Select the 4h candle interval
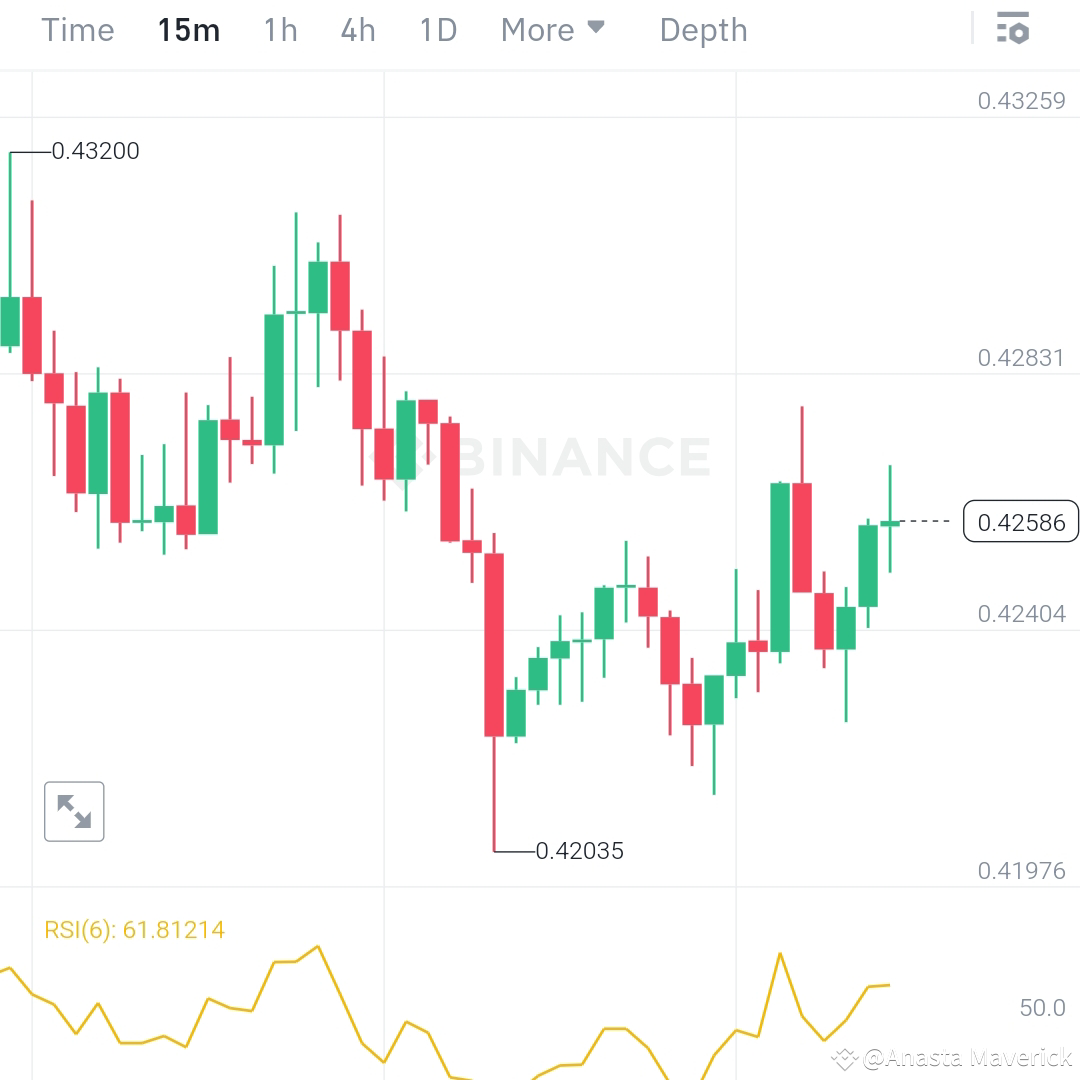This screenshot has height=1080, width=1080. [x=357, y=30]
